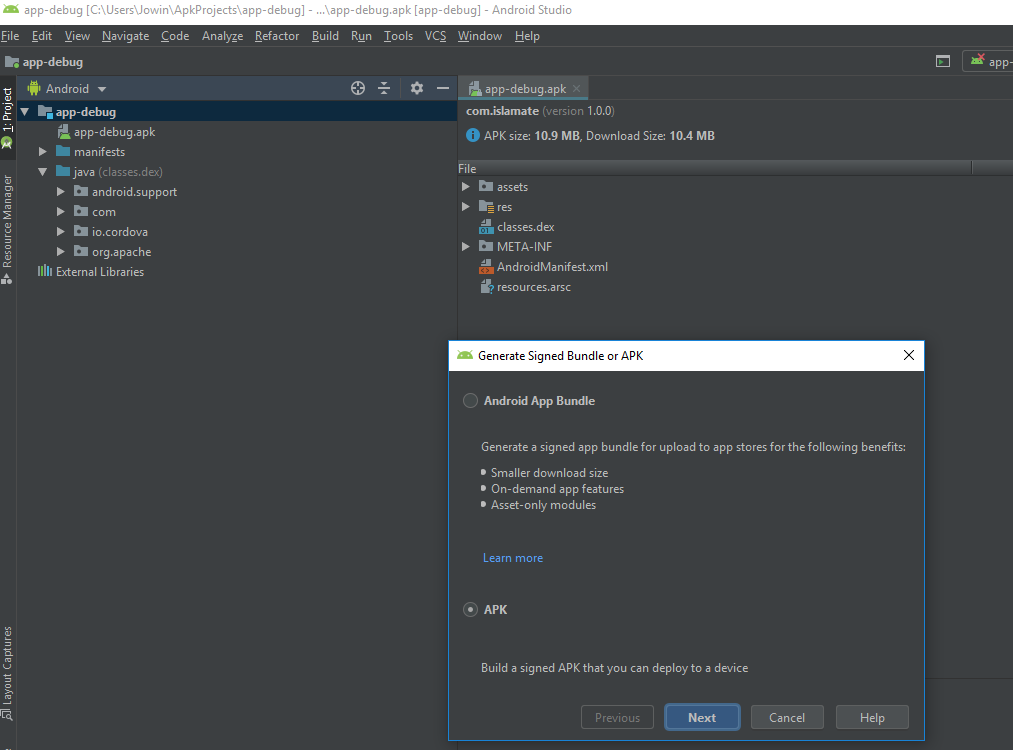Expand the META-INF folder in APK viewer

pos(466,247)
